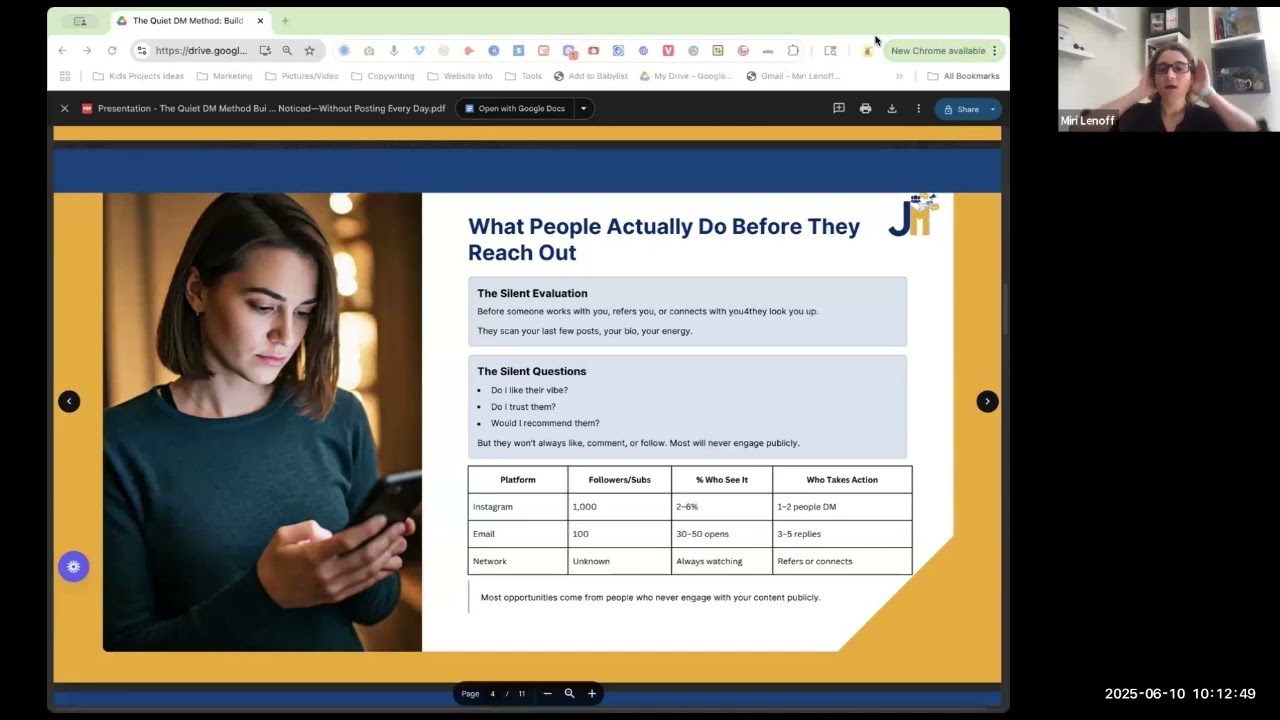Image resolution: width=1280 pixels, height=720 pixels.
Task: Go to previous slide with left arrow
Action: tap(69, 401)
